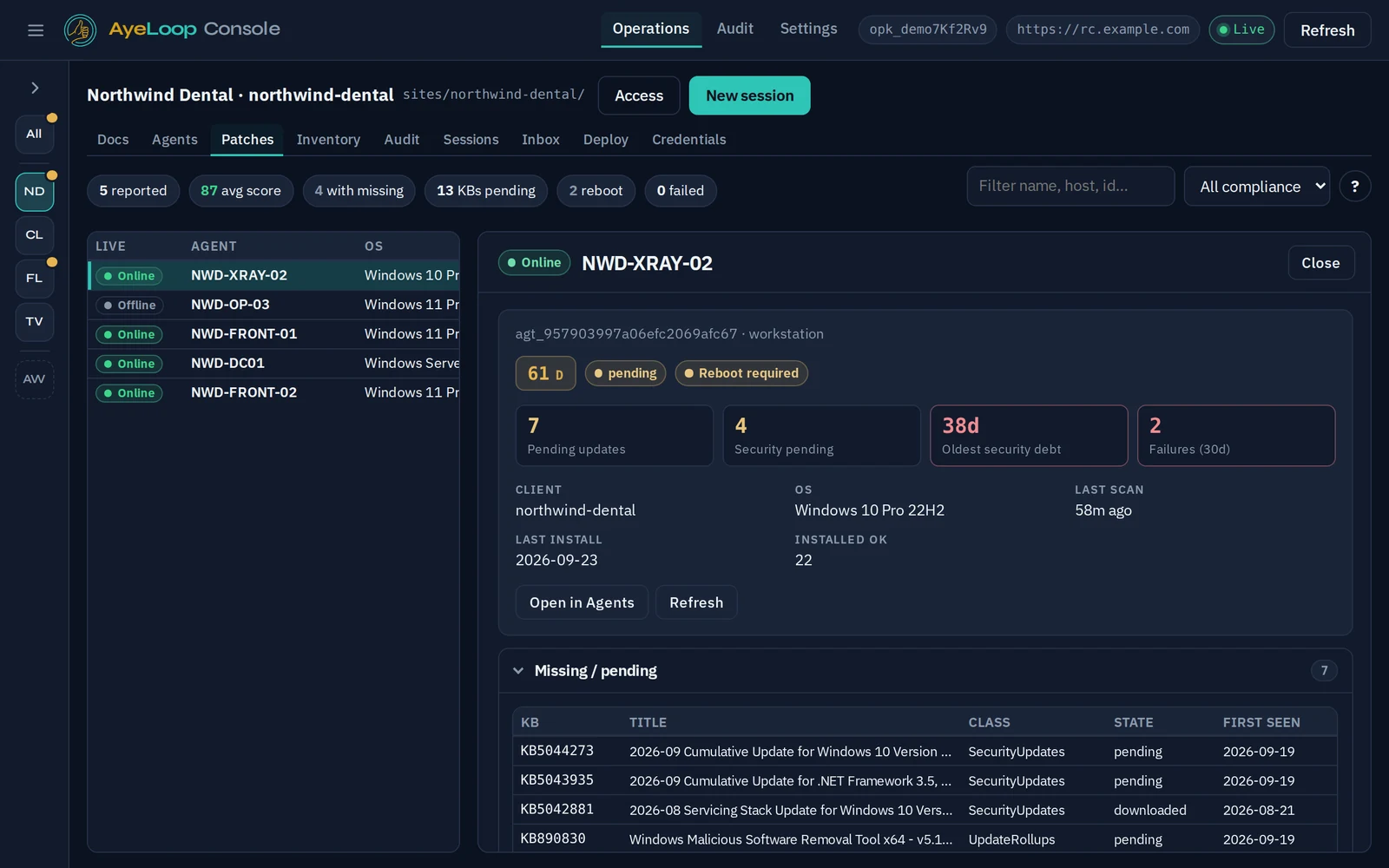Screen dimensions: 1389x868
Task: Select the NWD-DC01 agent row
Action: pos(274,364)
